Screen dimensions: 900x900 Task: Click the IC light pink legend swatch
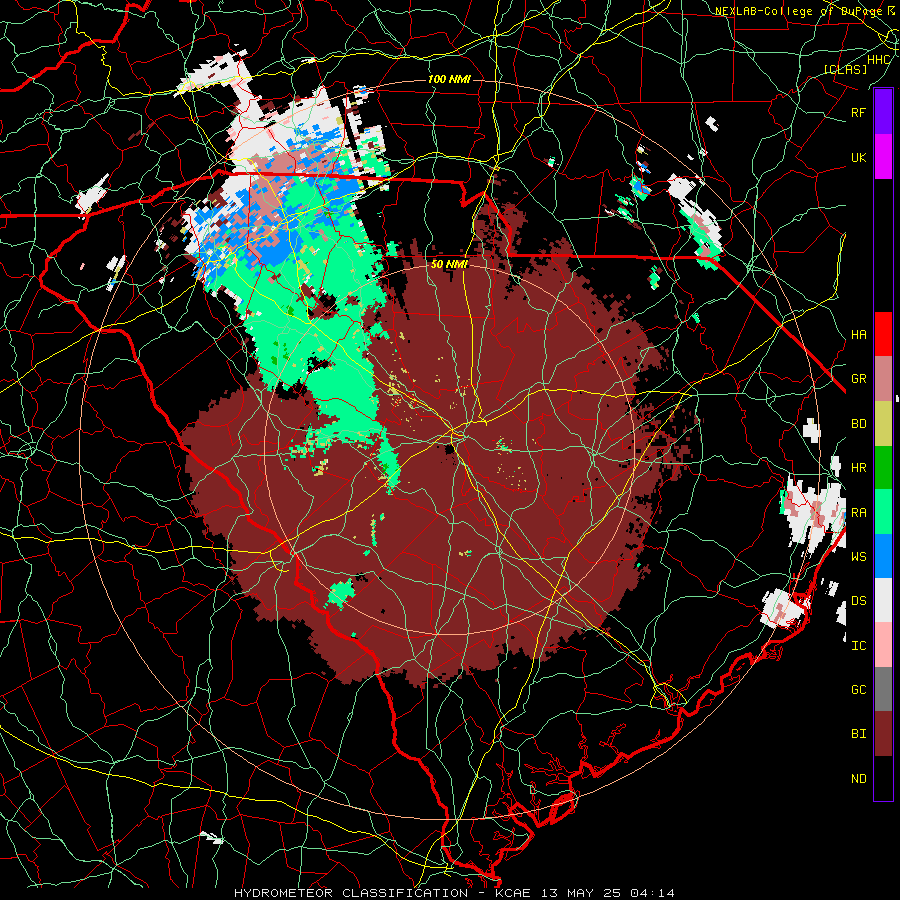[883, 645]
